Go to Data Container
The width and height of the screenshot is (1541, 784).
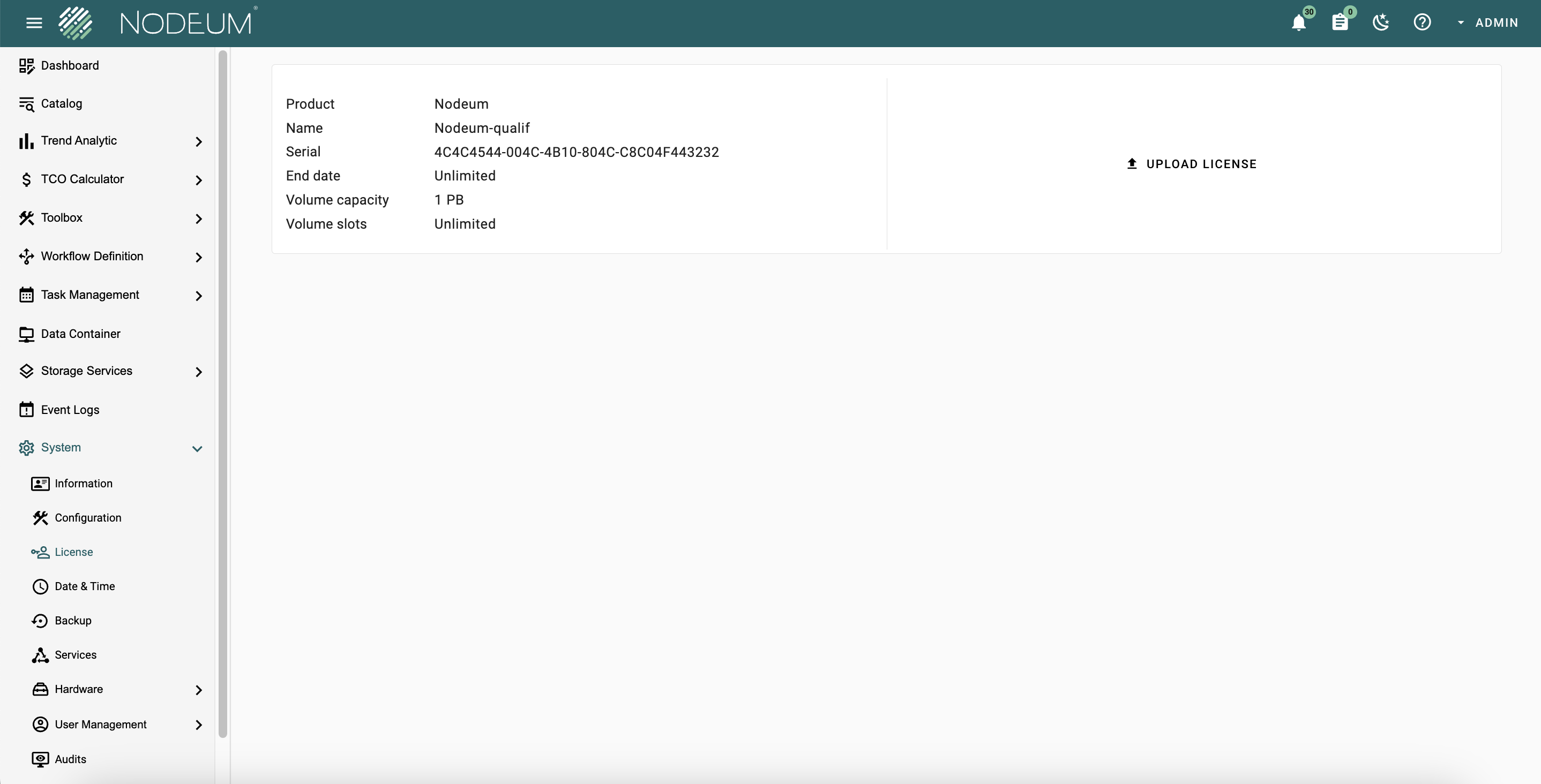coord(80,334)
